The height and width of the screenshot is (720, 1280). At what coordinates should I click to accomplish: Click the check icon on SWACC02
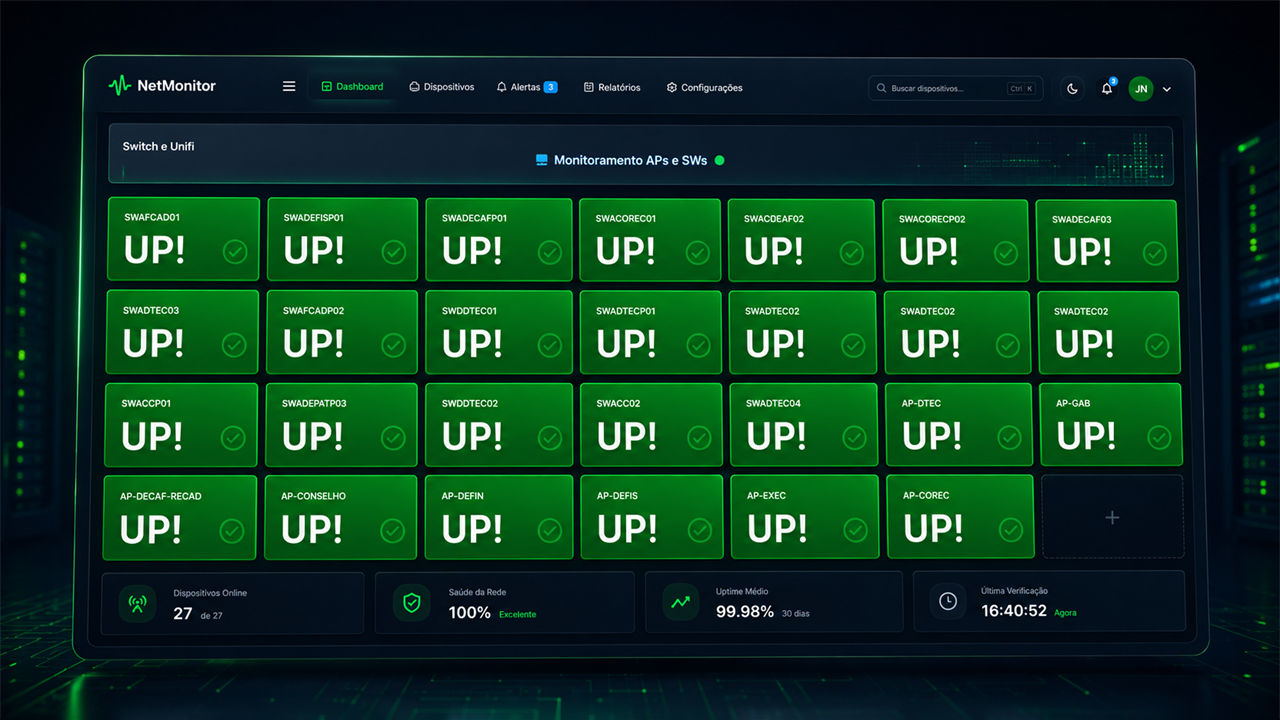tap(700, 438)
